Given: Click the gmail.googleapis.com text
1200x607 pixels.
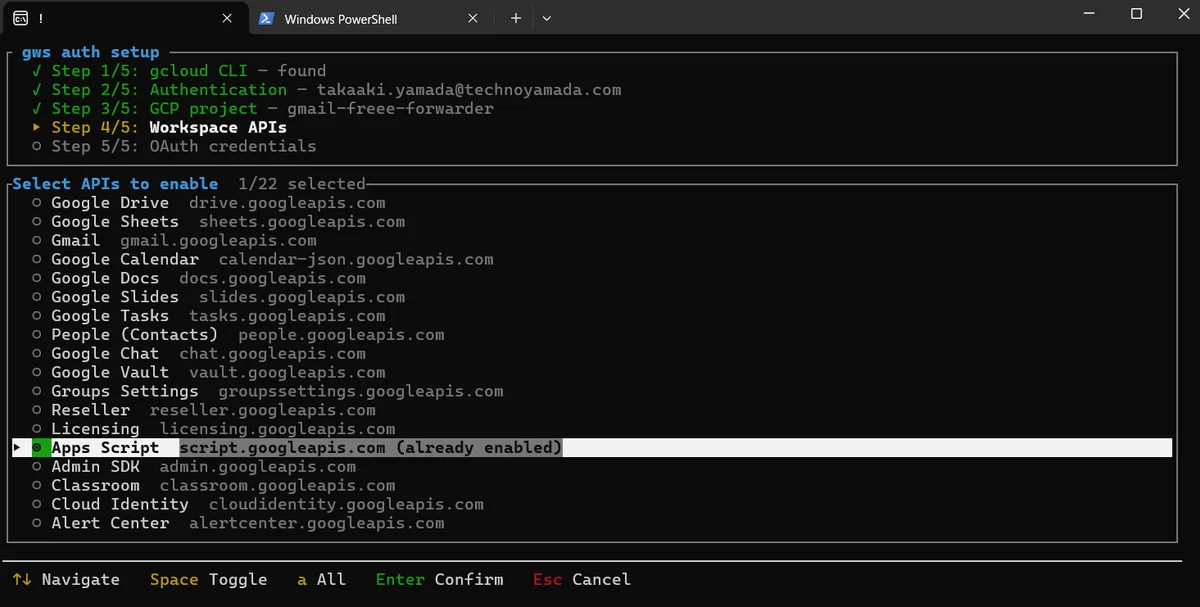Looking at the screenshot, I should pyautogui.click(x=218, y=241).
